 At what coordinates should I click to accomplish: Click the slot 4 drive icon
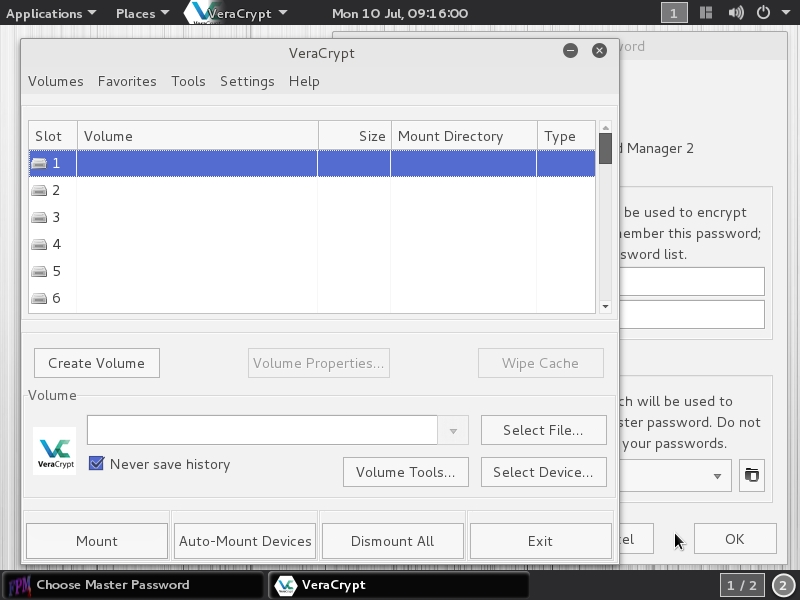[39, 244]
